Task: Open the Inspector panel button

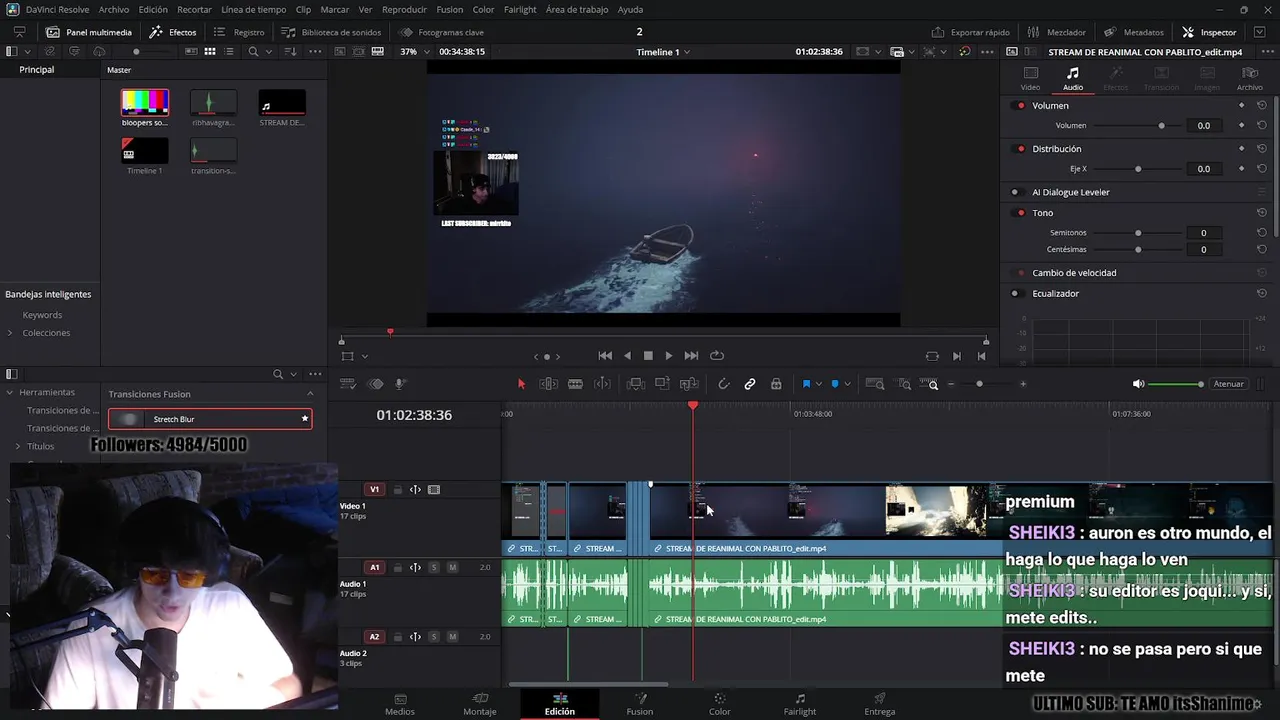Action: (1209, 32)
